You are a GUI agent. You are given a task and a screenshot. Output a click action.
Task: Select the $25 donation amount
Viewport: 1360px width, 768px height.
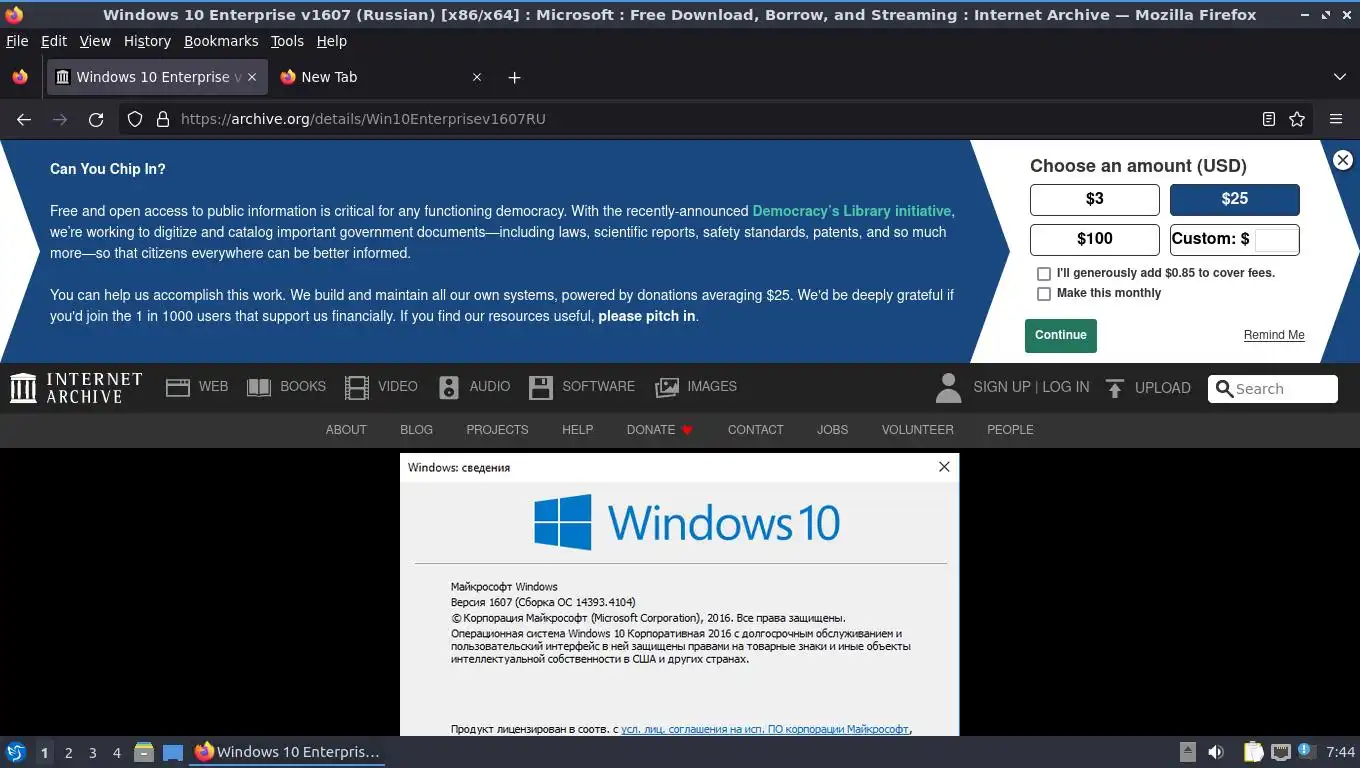click(x=1235, y=199)
